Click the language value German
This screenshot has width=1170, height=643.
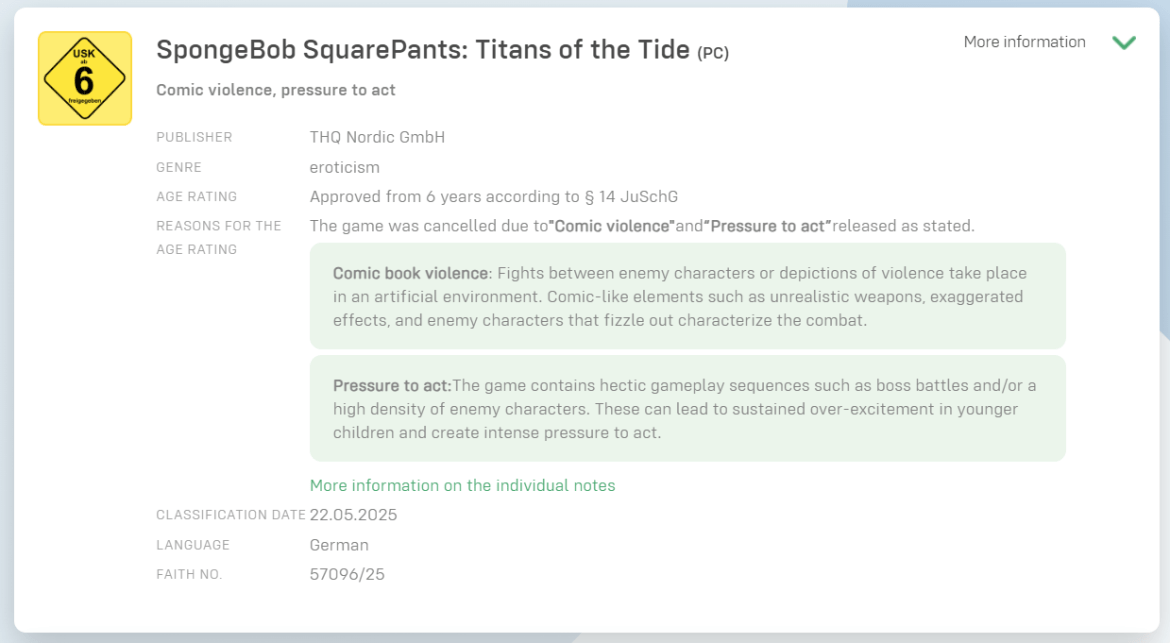click(x=339, y=545)
